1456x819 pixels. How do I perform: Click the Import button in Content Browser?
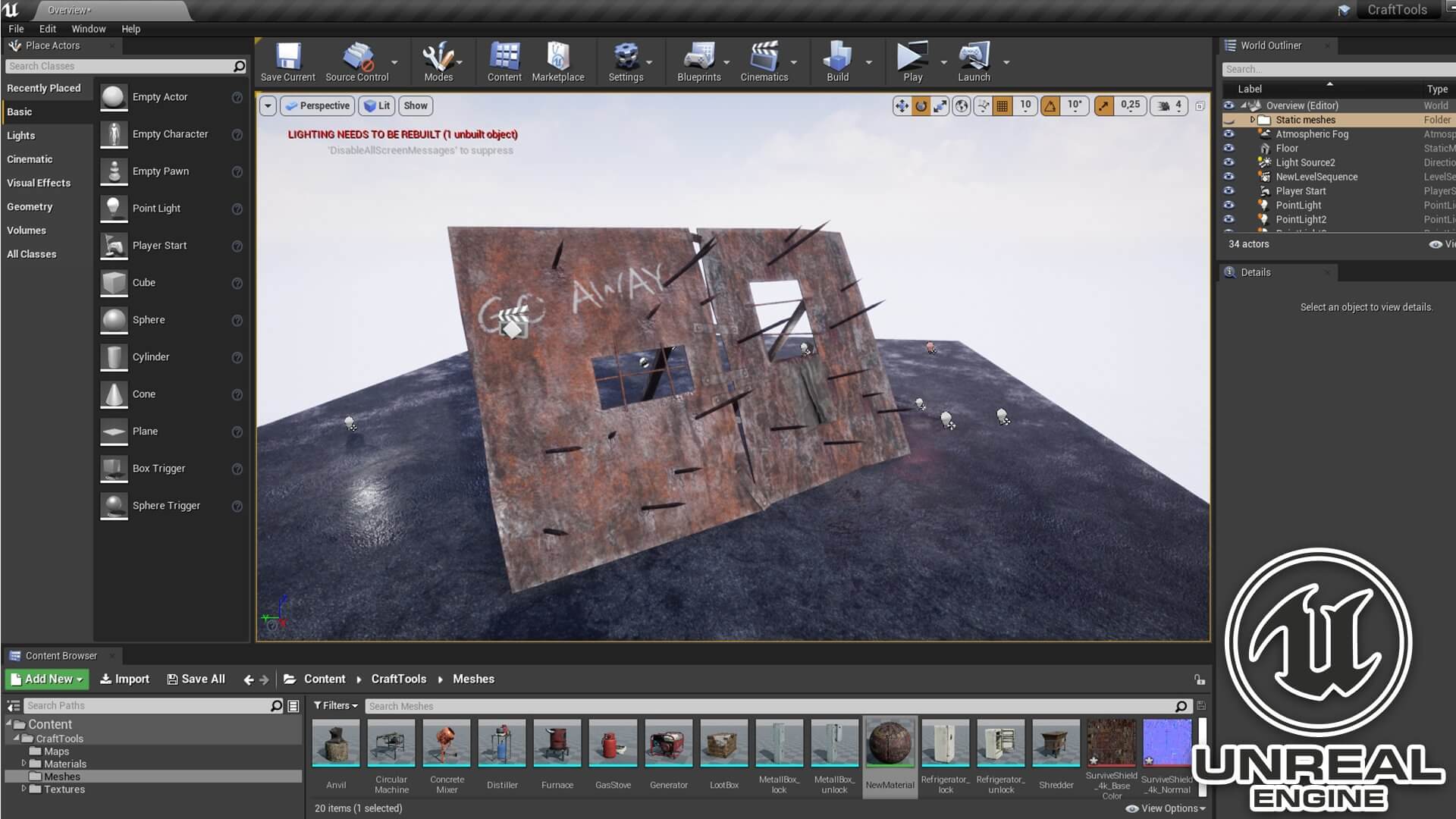[125, 679]
